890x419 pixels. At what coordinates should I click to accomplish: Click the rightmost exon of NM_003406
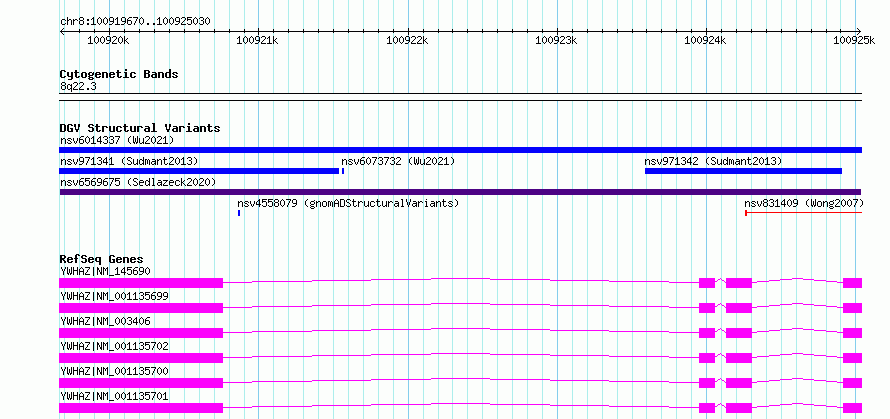pyautogui.click(x=853, y=333)
